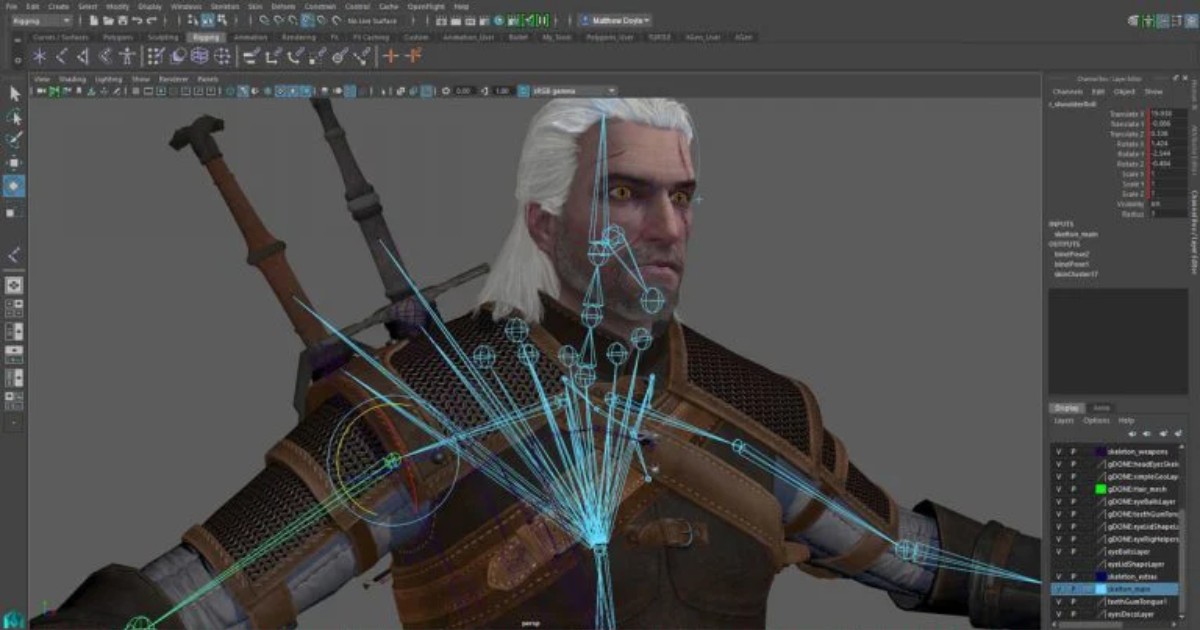The width and height of the screenshot is (1200, 630).
Task: Click the Quick Rig humanoid figure shelf icon
Action: point(127,56)
